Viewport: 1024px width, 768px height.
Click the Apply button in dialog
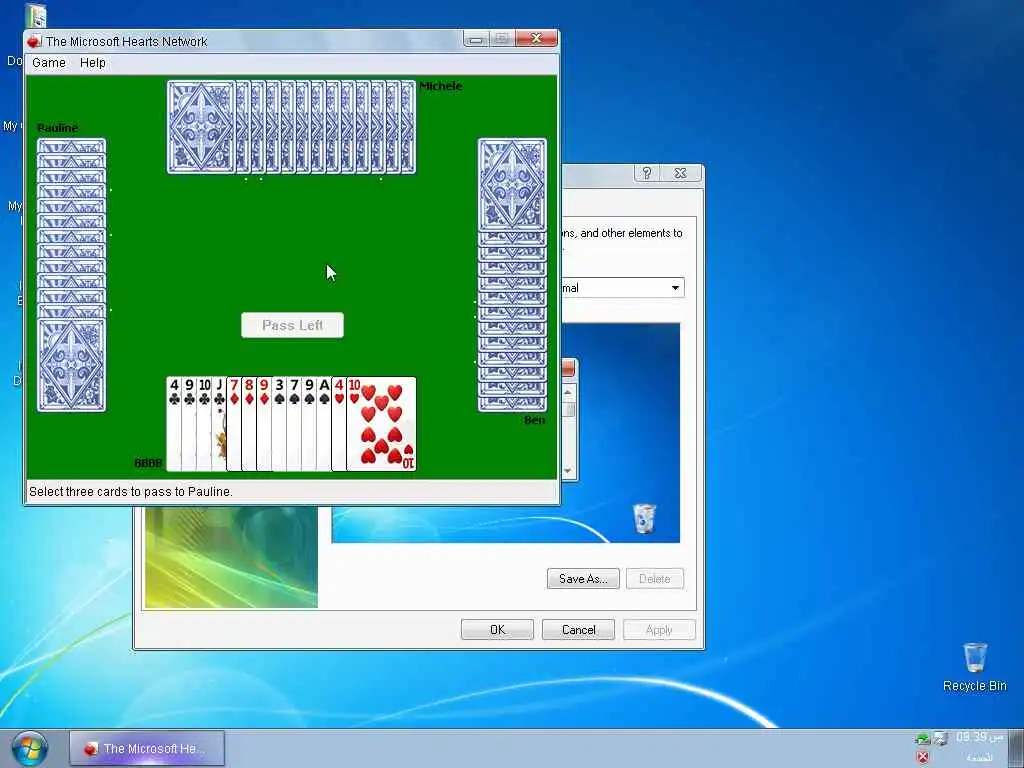click(659, 630)
